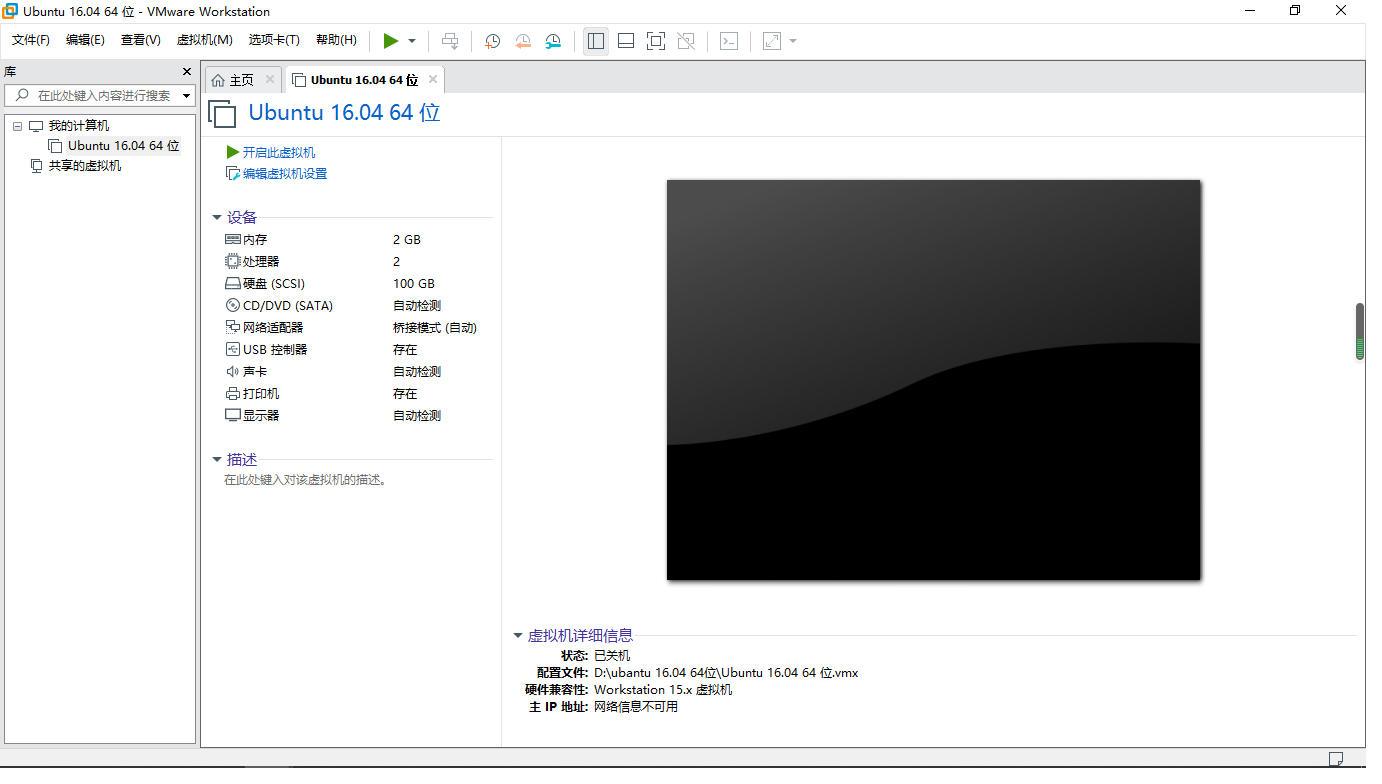The image size is (1382, 784).
Task: Click the send Ctrl+Alt+Del toolbar icon
Action: click(451, 41)
